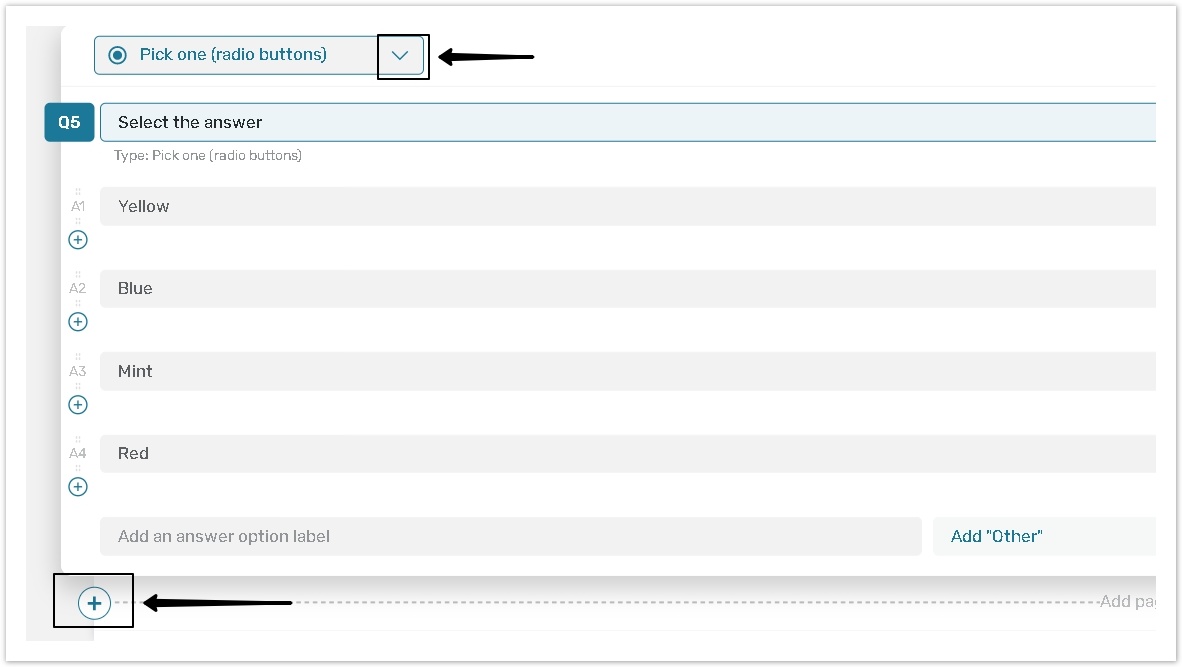Click the plus icon below the Yellow answer
This screenshot has height=667, width=1182.
click(78, 240)
